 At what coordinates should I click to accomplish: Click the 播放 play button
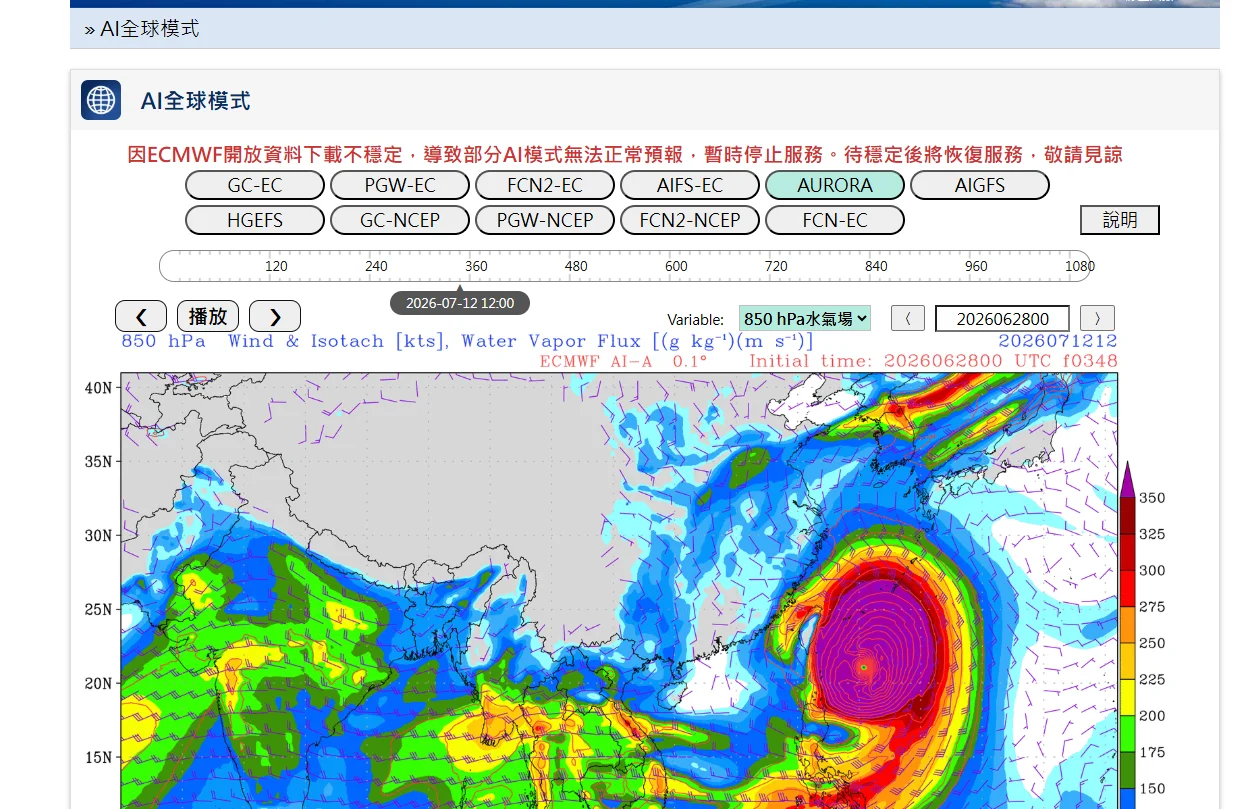tap(208, 317)
